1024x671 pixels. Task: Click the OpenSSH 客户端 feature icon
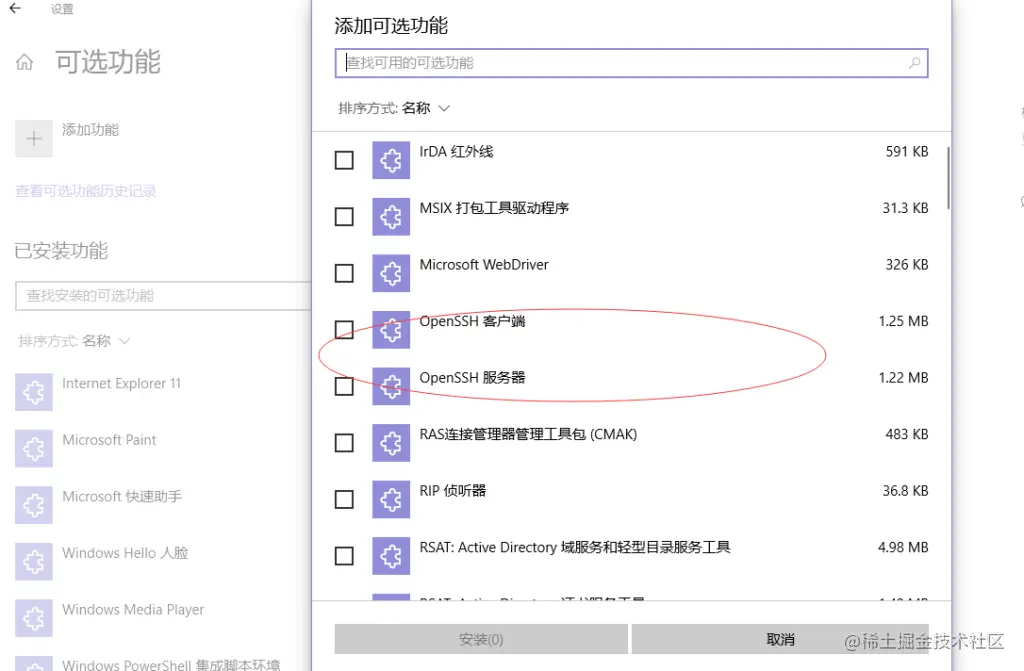pos(390,329)
